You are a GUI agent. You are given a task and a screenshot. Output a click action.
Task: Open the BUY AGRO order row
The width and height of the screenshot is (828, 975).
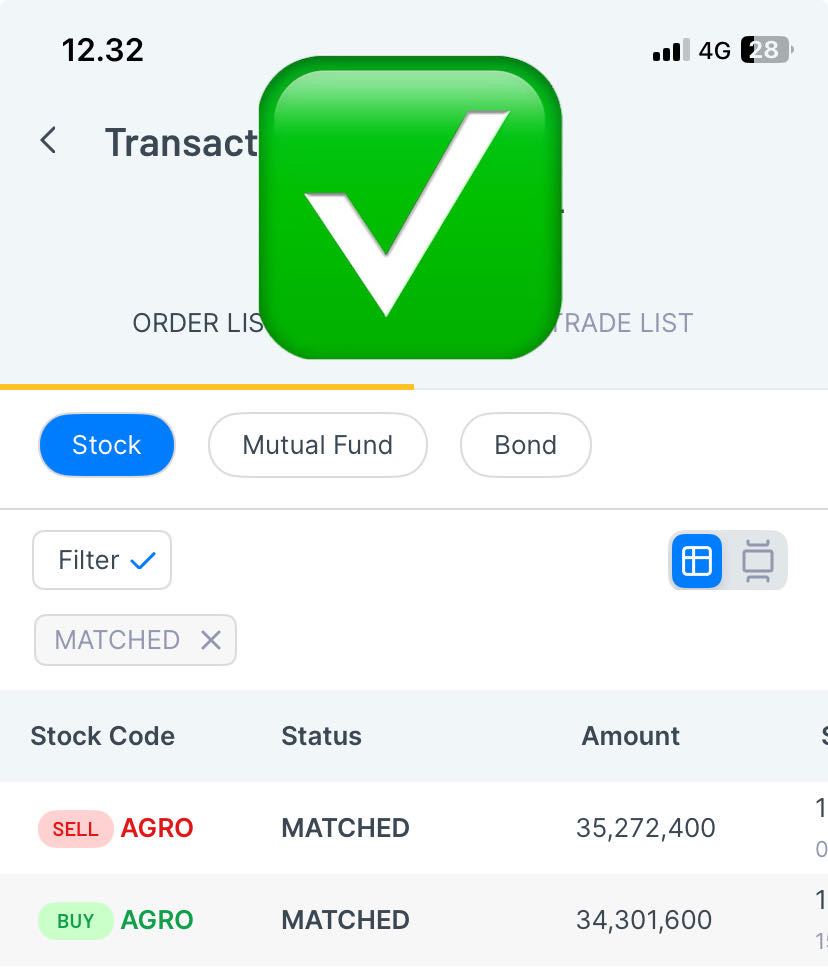pos(414,920)
